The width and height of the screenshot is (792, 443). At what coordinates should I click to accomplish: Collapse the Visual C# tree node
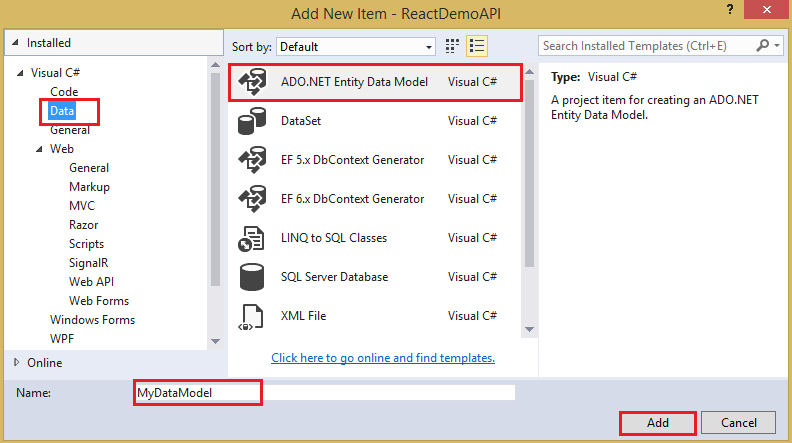coord(22,74)
